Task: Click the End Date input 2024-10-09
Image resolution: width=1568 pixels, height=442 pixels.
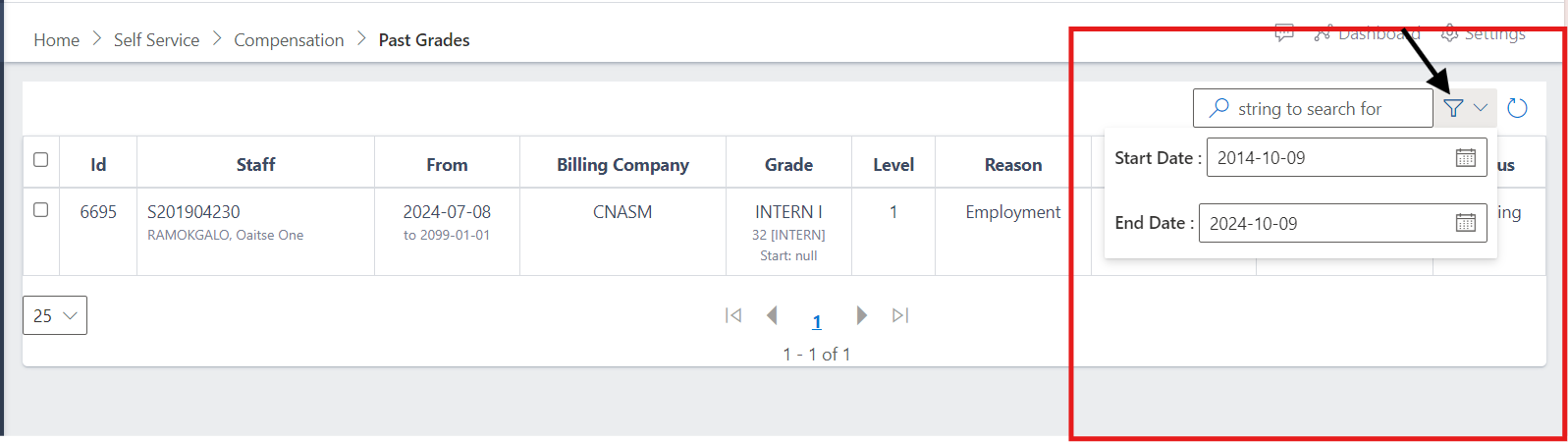Action: 1342,223
